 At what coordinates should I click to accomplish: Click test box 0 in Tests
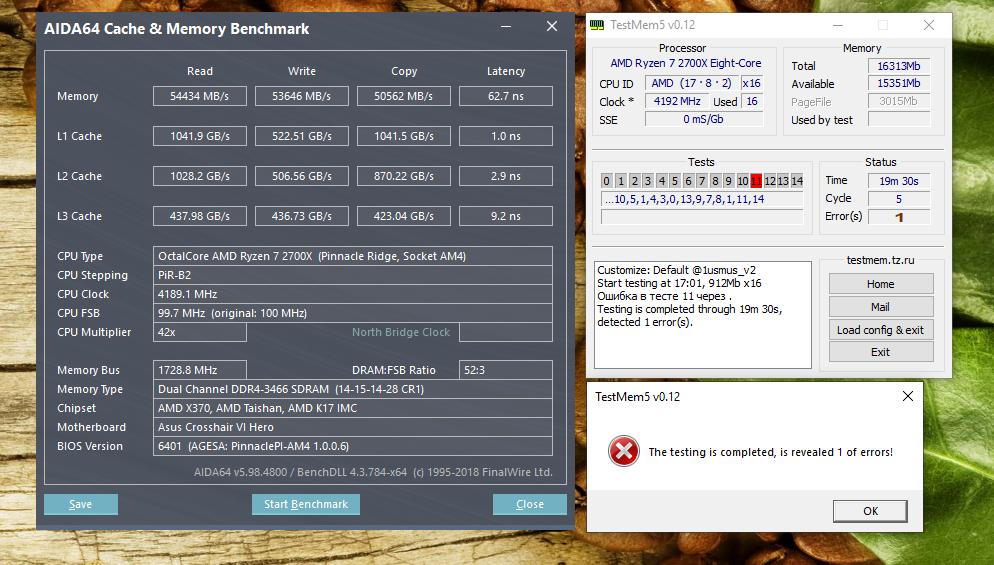click(x=607, y=181)
